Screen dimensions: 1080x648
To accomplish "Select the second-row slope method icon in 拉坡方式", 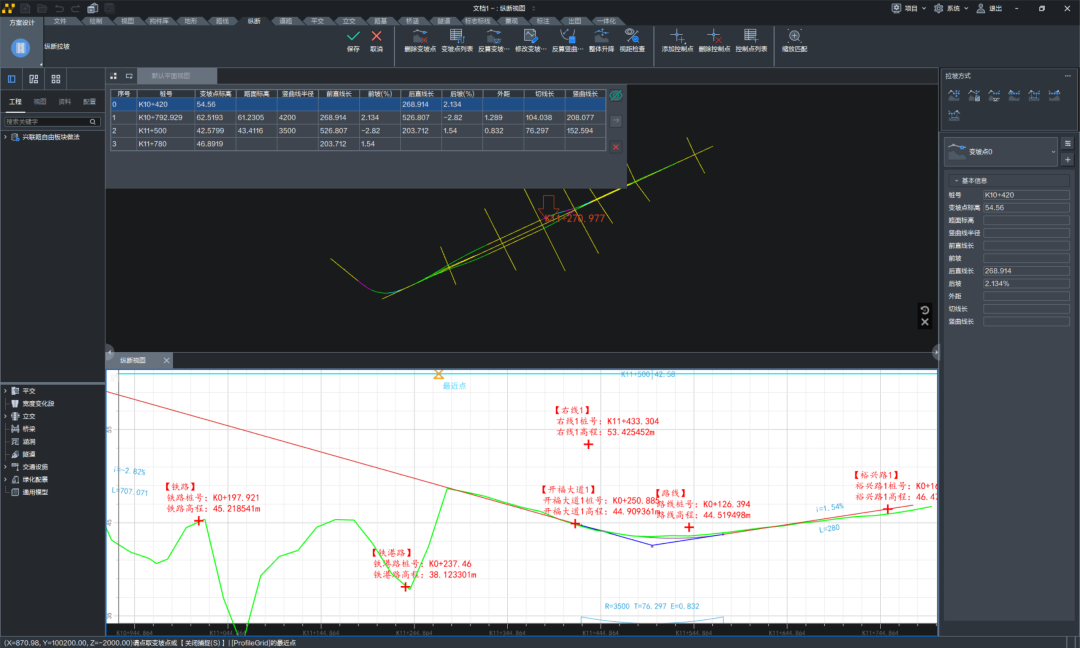I will tap(954, 115).
